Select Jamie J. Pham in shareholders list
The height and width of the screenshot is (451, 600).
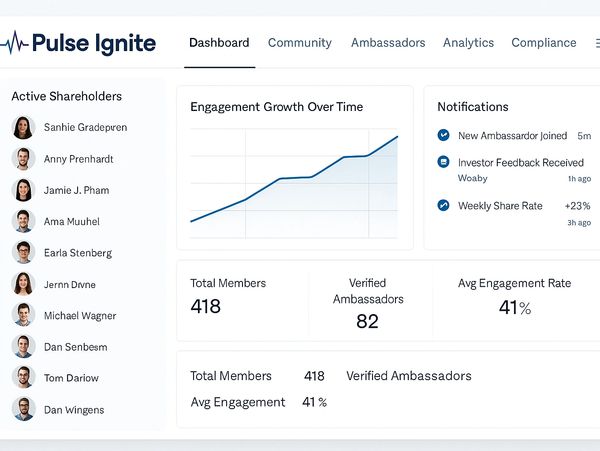(x=76, y=190)
